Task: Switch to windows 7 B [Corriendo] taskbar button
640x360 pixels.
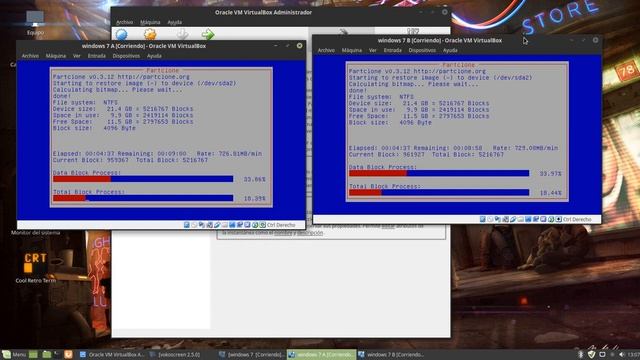Action: [391, 355]
